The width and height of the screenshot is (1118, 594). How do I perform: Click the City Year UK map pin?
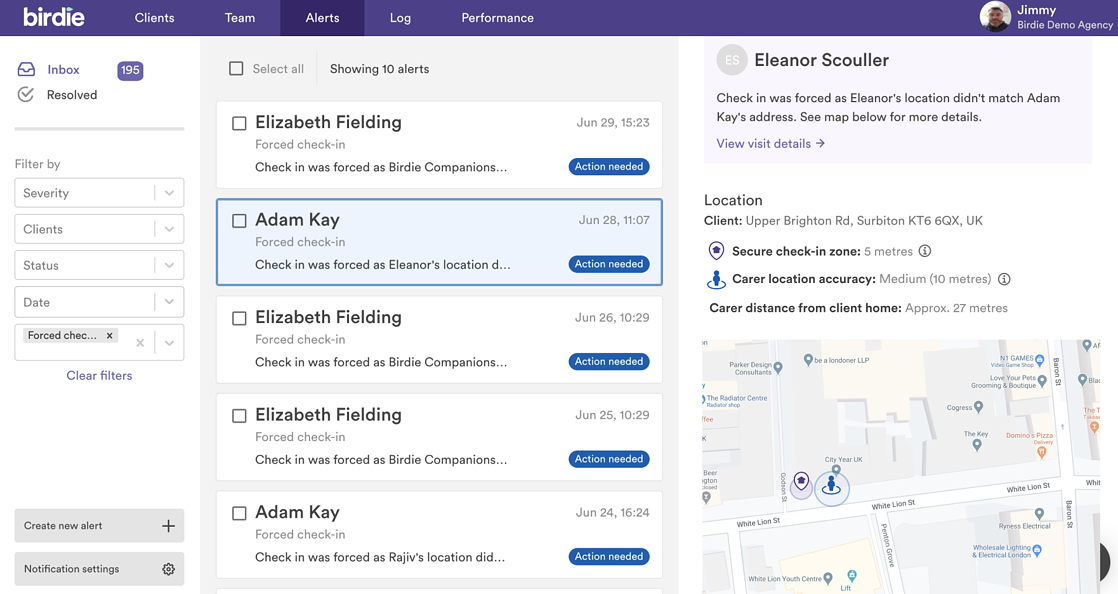coord(836,469)
